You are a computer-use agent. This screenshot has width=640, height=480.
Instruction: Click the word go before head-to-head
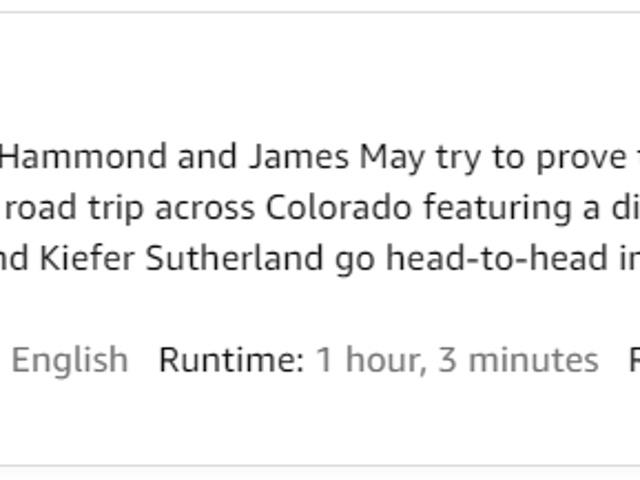(x=355, y=261)
